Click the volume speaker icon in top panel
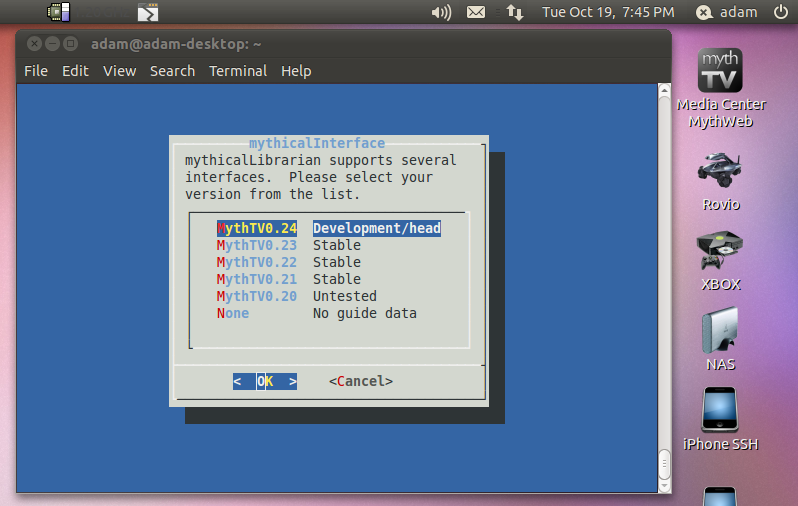798x506 pixels. (441, 12)
